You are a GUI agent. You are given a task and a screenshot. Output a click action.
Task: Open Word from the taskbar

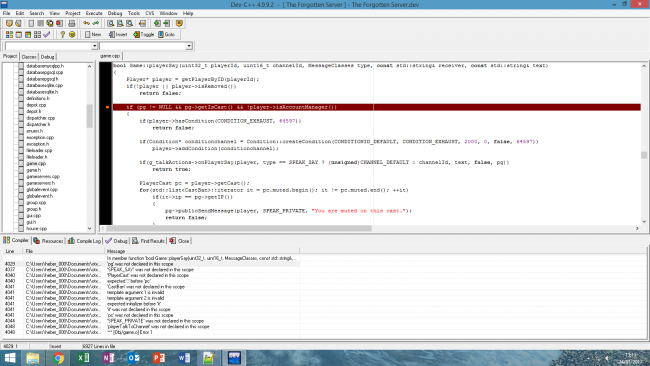[184, 358]
